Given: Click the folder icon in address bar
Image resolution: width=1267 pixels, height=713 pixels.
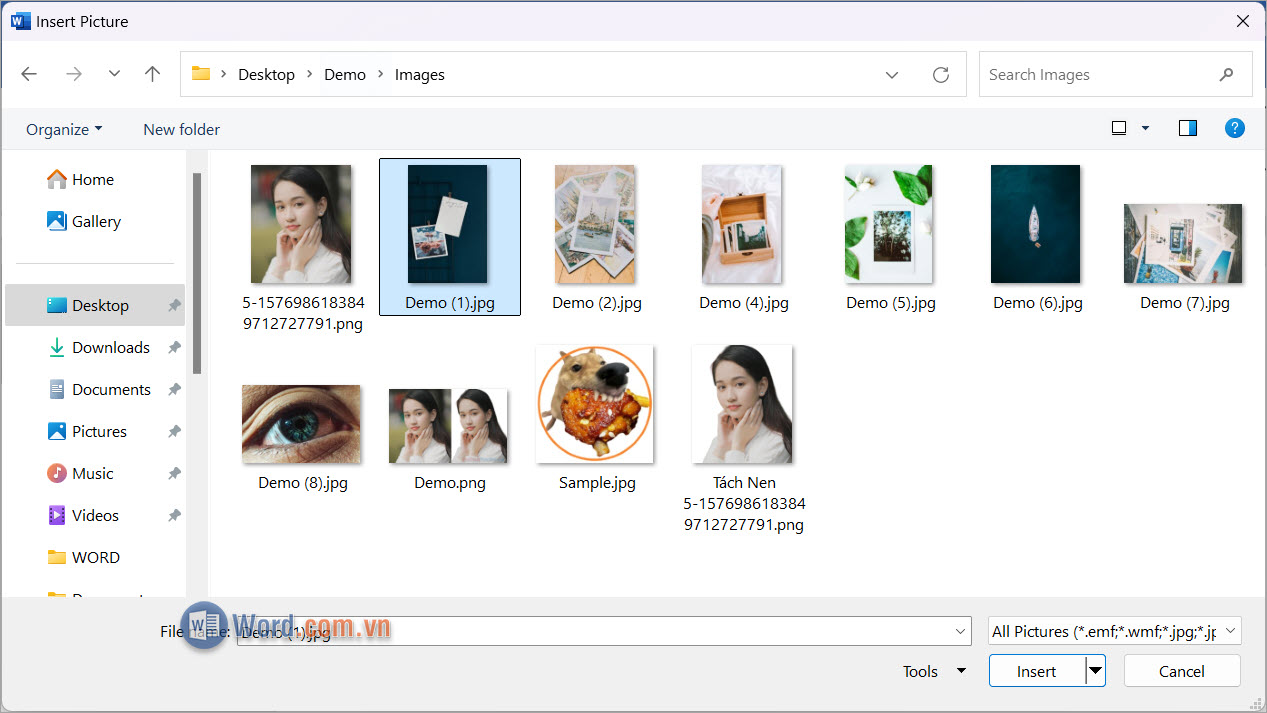Looking at the screenshot, I should pos(201,74).
